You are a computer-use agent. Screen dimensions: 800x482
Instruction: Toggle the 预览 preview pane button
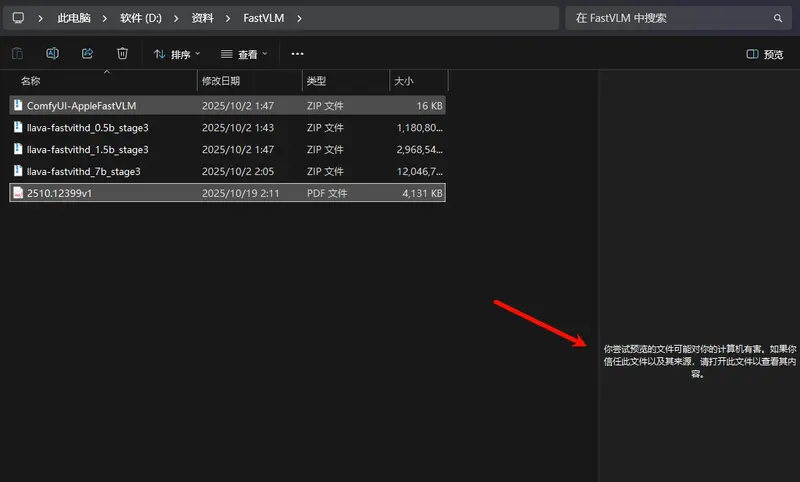pyautogui.click(x=765, y=54)
